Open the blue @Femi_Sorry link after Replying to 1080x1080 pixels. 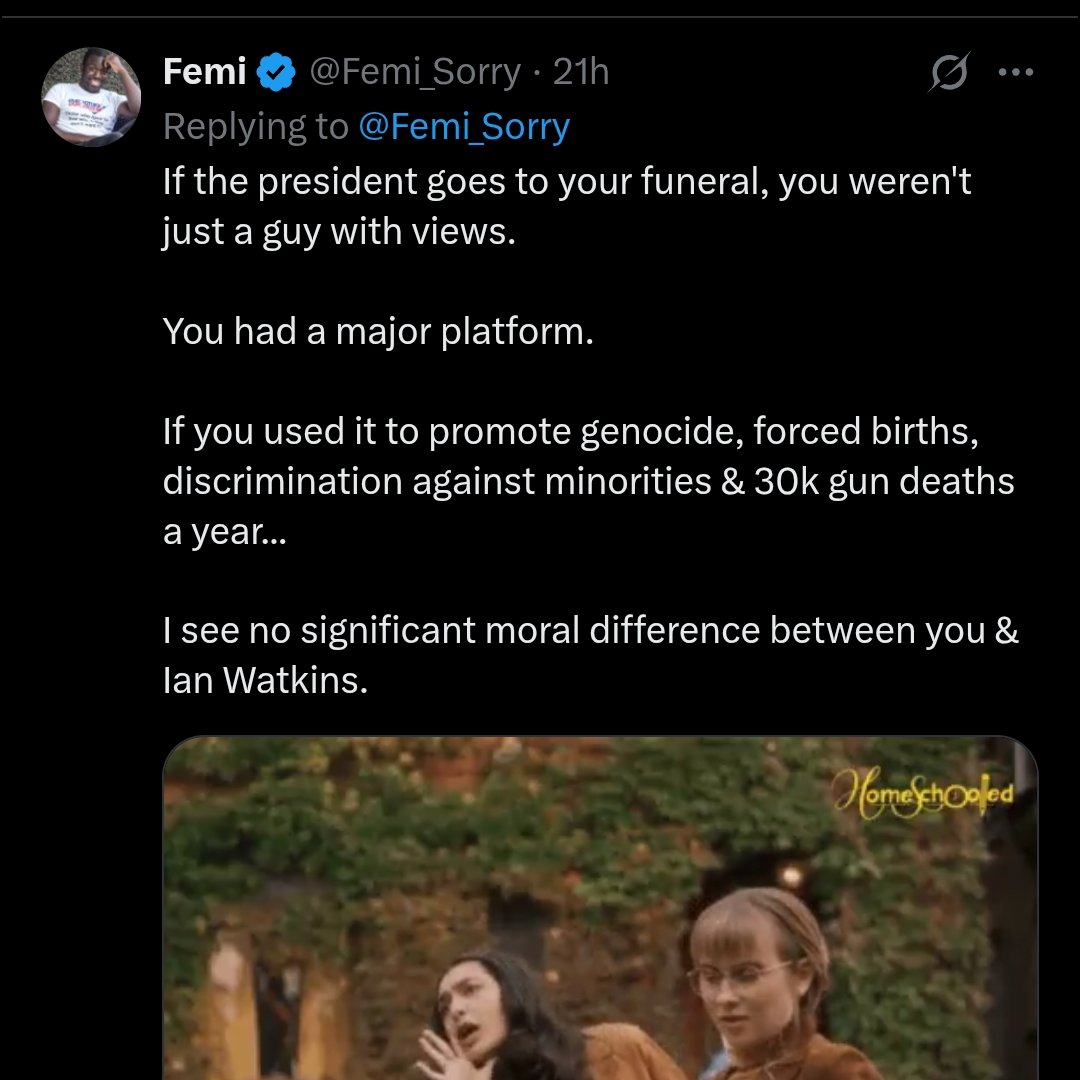[463, 127]
